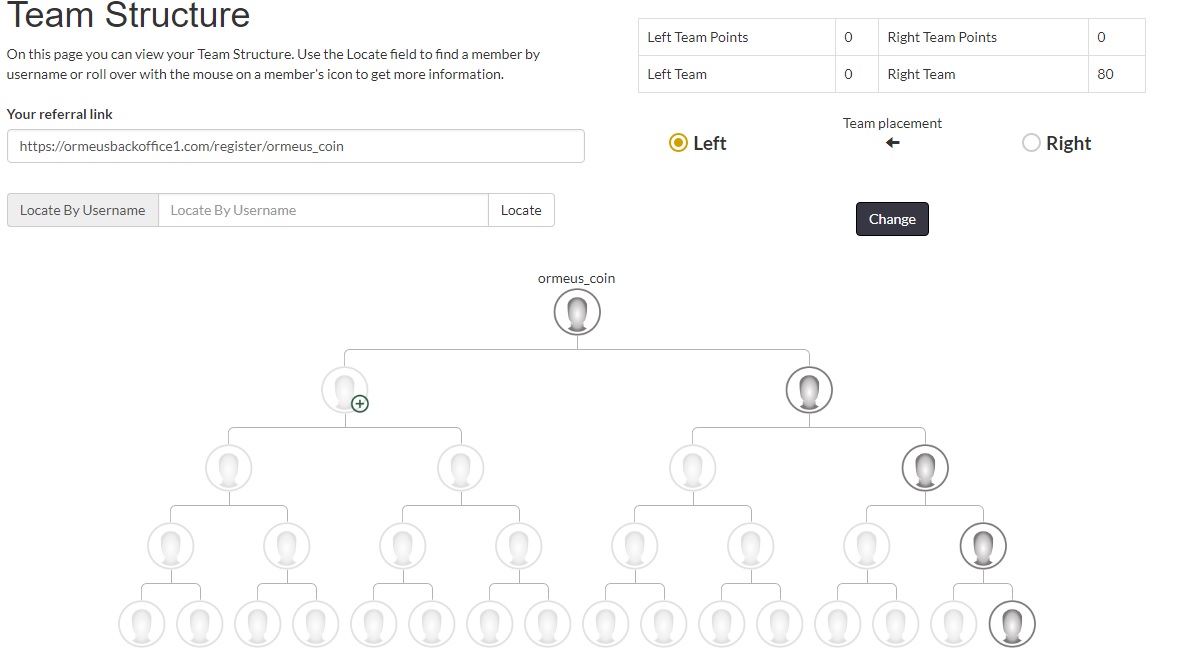
Task: Click the Right Team value cell showing 80
Action: pyautogui.click(x=1116, y=74)
